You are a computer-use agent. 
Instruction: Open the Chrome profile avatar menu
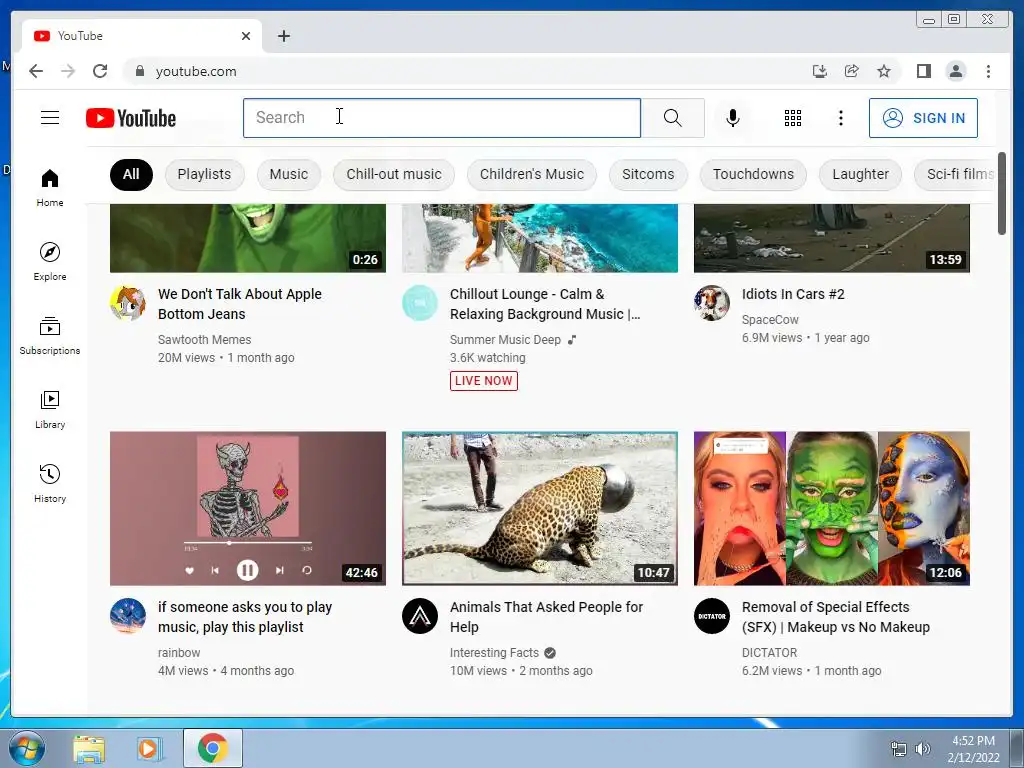click(x=955, y=71)
